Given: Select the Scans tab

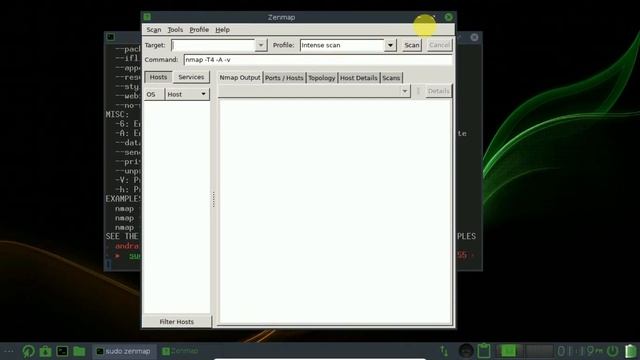Looking at the screenshot, I should [x=391, y=78].
